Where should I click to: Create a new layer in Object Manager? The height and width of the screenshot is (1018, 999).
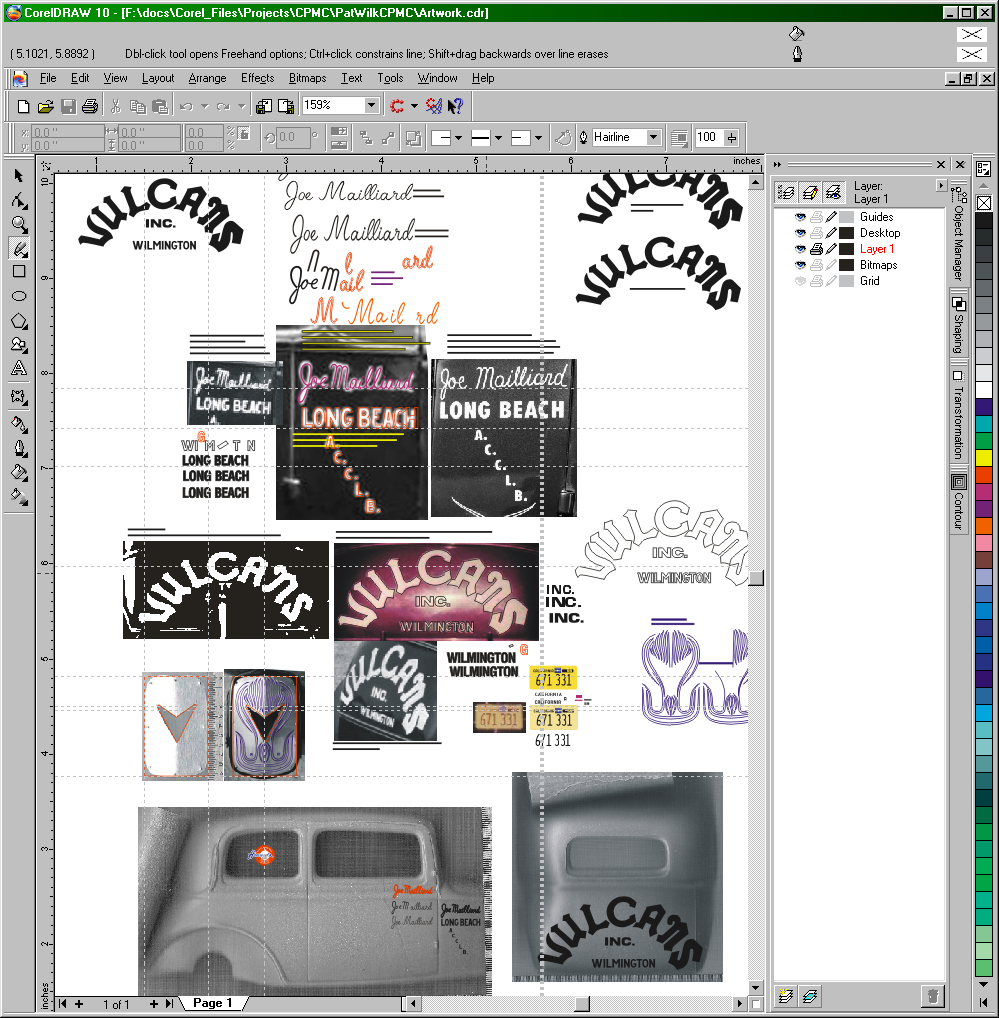(x=786, y=995)
